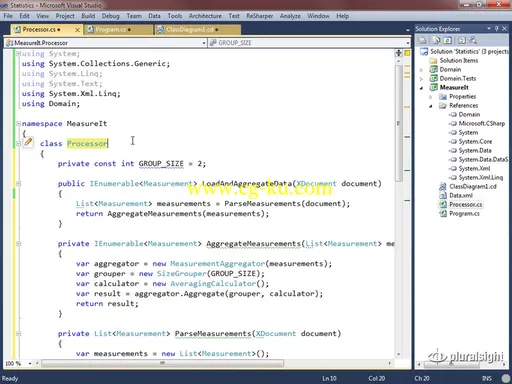512x384 pixels.
Task: Open the Debug menu
Action: coord(110,16)
